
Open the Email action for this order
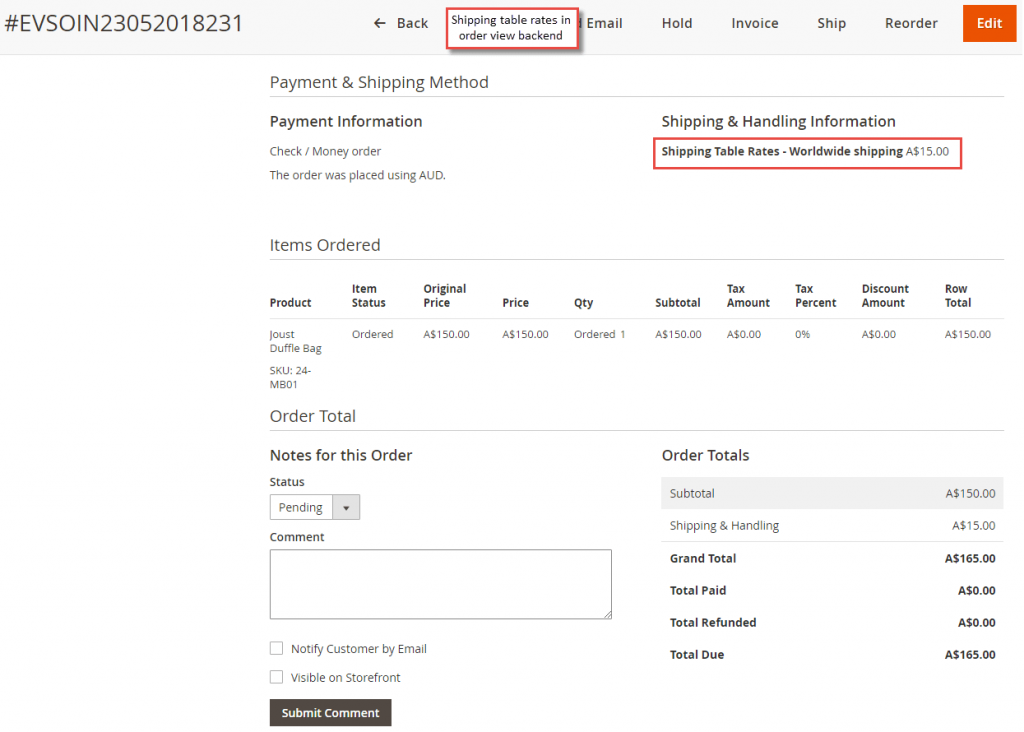pyautogui.click(x=606, y=22)
